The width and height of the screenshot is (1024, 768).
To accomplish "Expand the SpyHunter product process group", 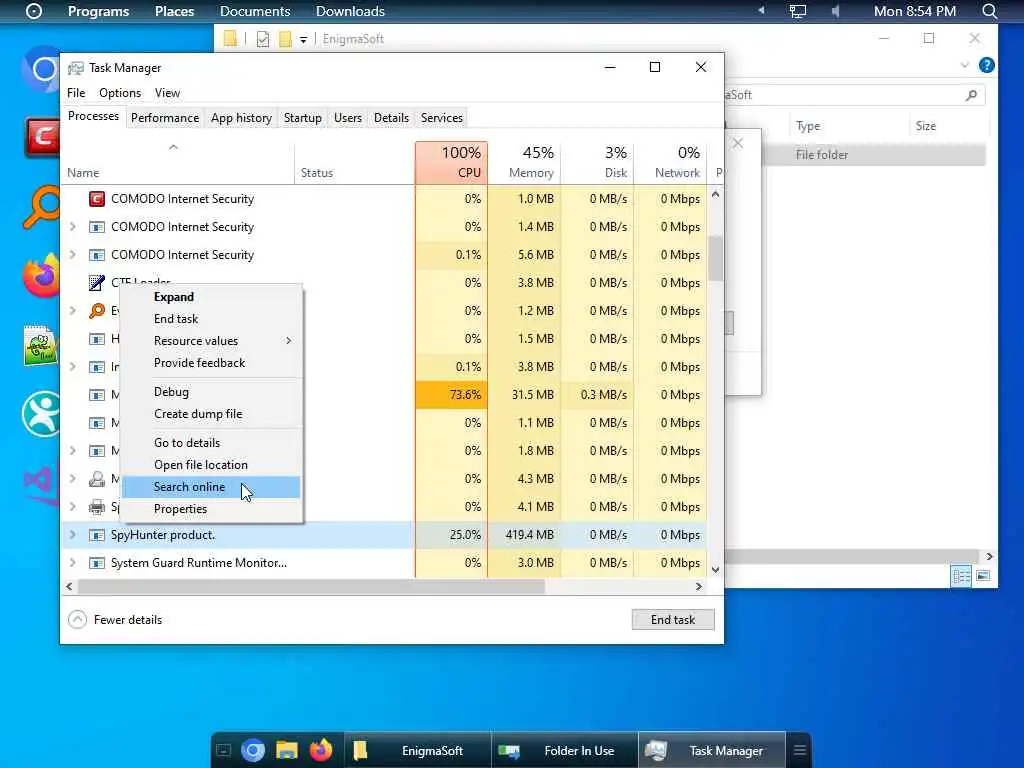I will (72, 535).
